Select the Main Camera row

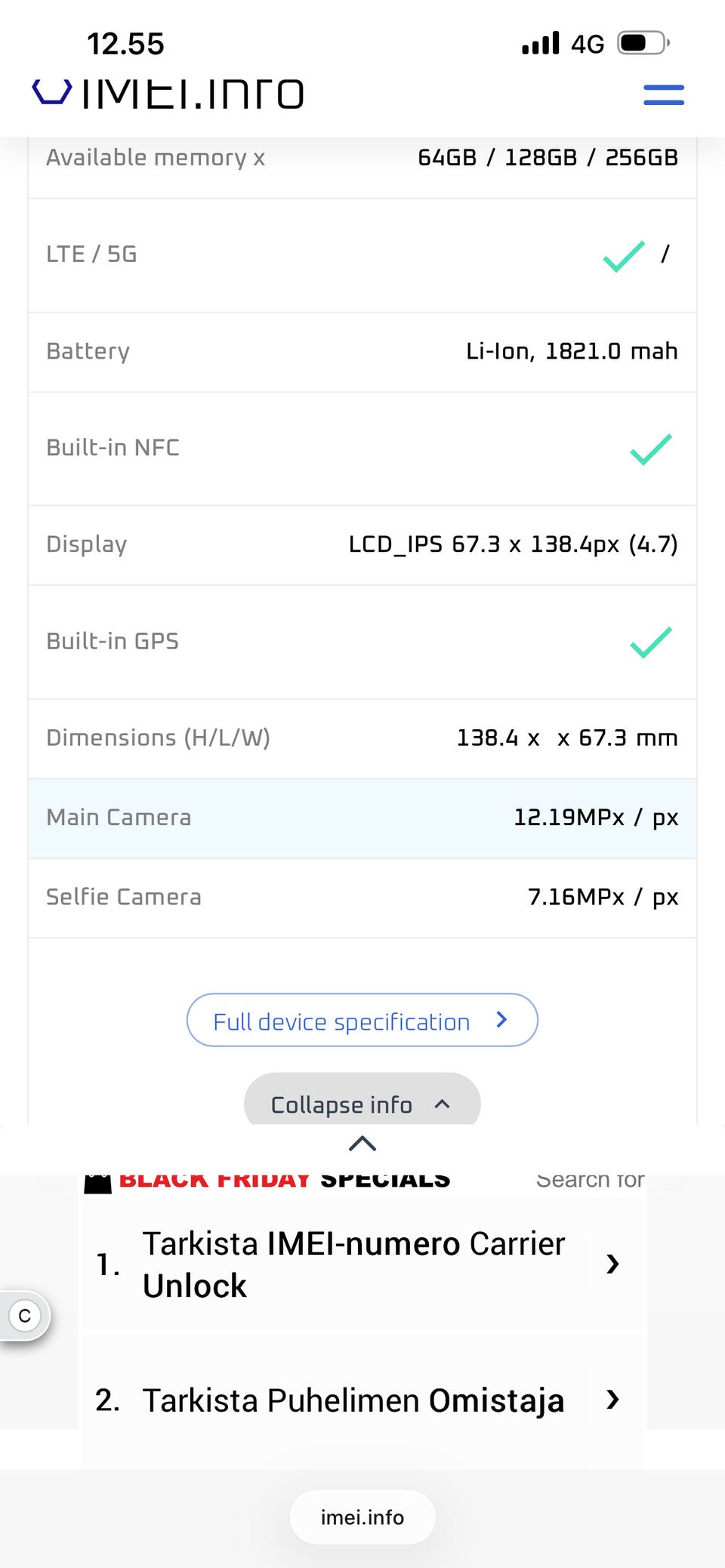point(362,818)
